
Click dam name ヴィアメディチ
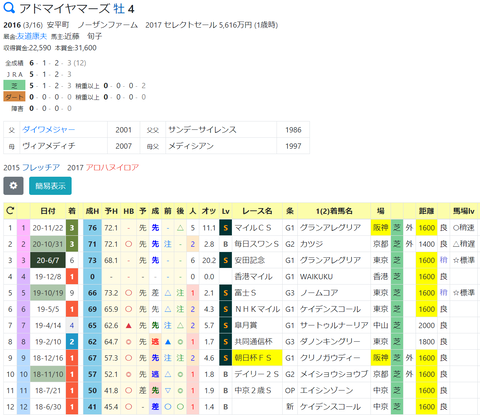click(49, 146)
